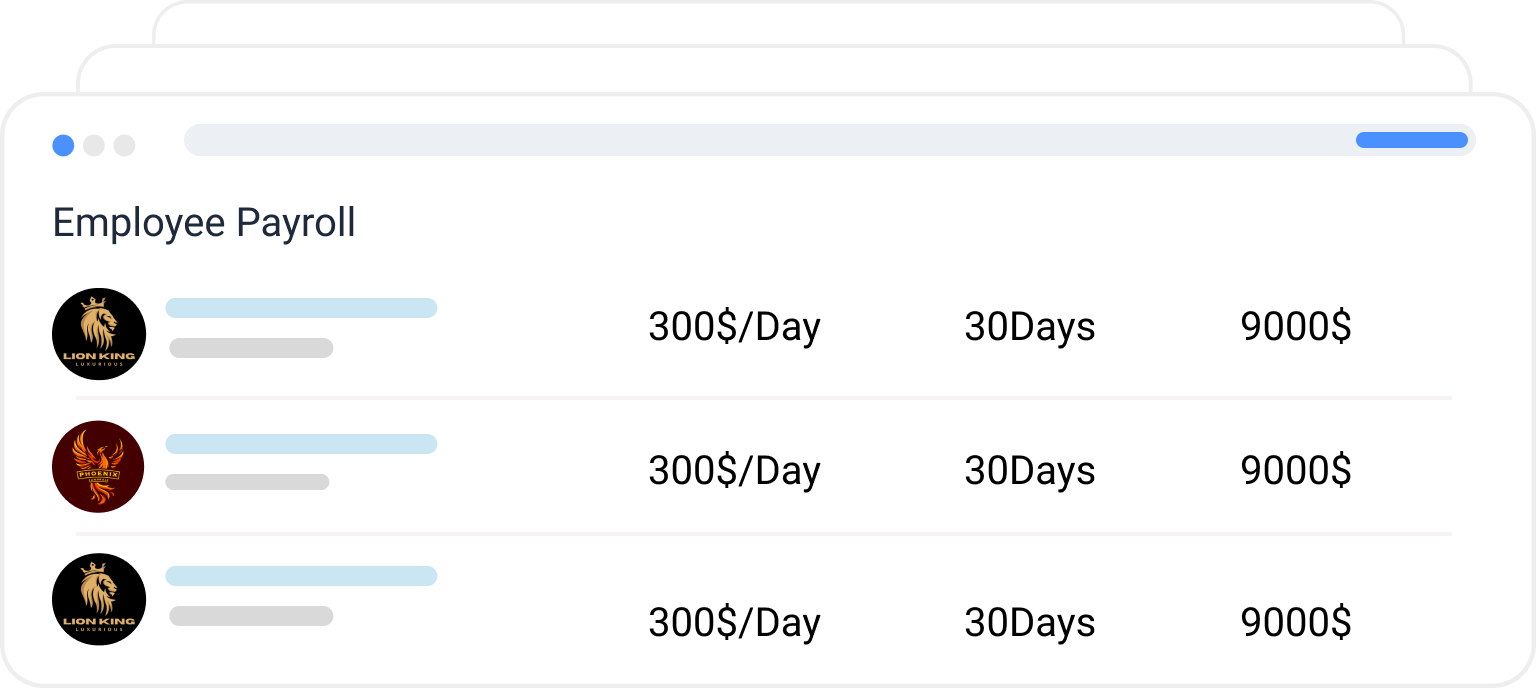The height and width of the screenshot is (688, 1536).
Task: Click the rightmost gray window dot
Action: click(x=124, y=146)
